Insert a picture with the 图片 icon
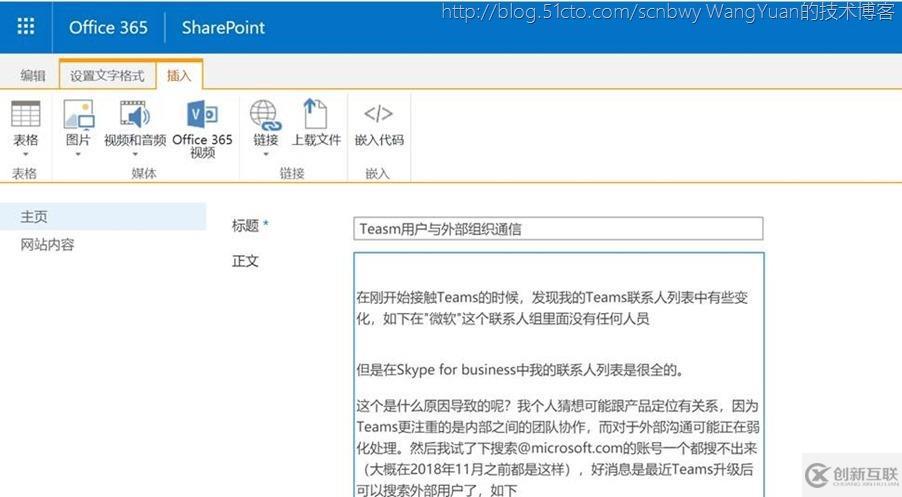 tap(78, 114)
